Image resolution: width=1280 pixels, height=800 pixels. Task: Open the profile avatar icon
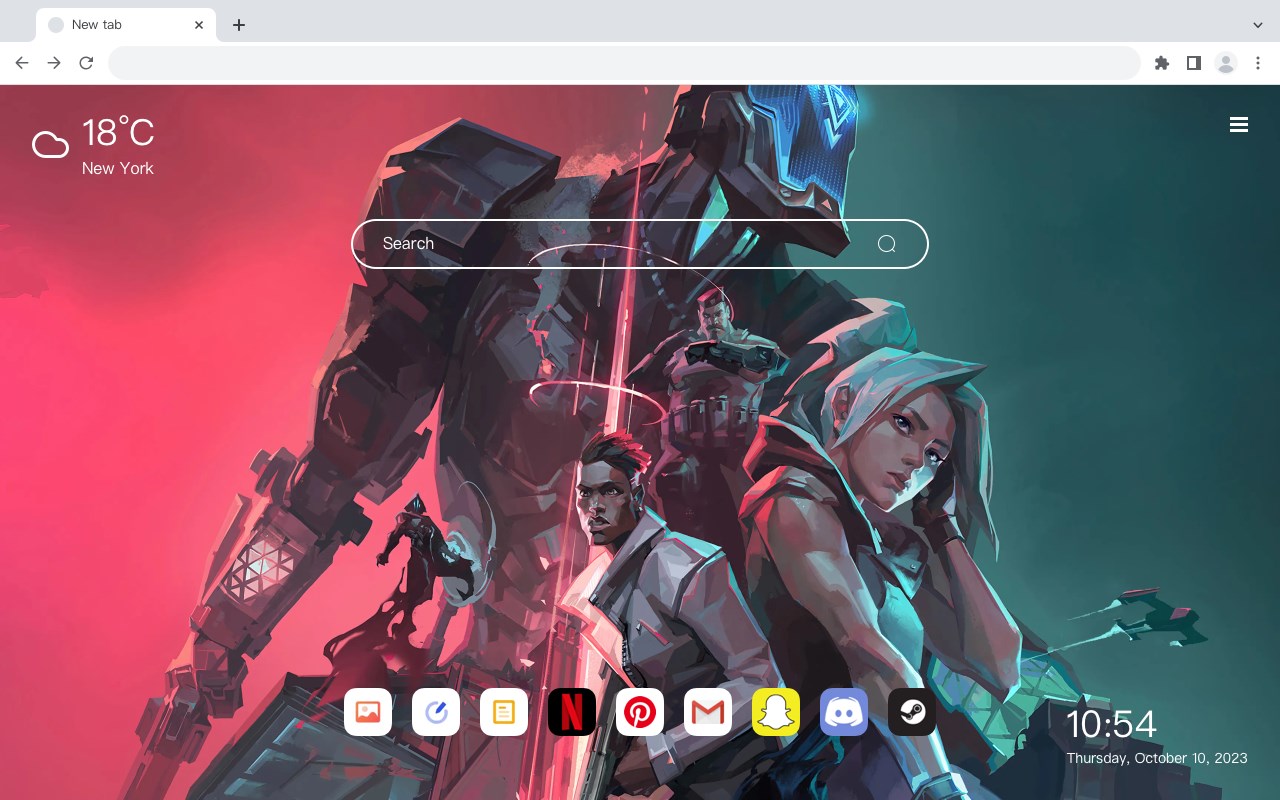click(1225, 63)
